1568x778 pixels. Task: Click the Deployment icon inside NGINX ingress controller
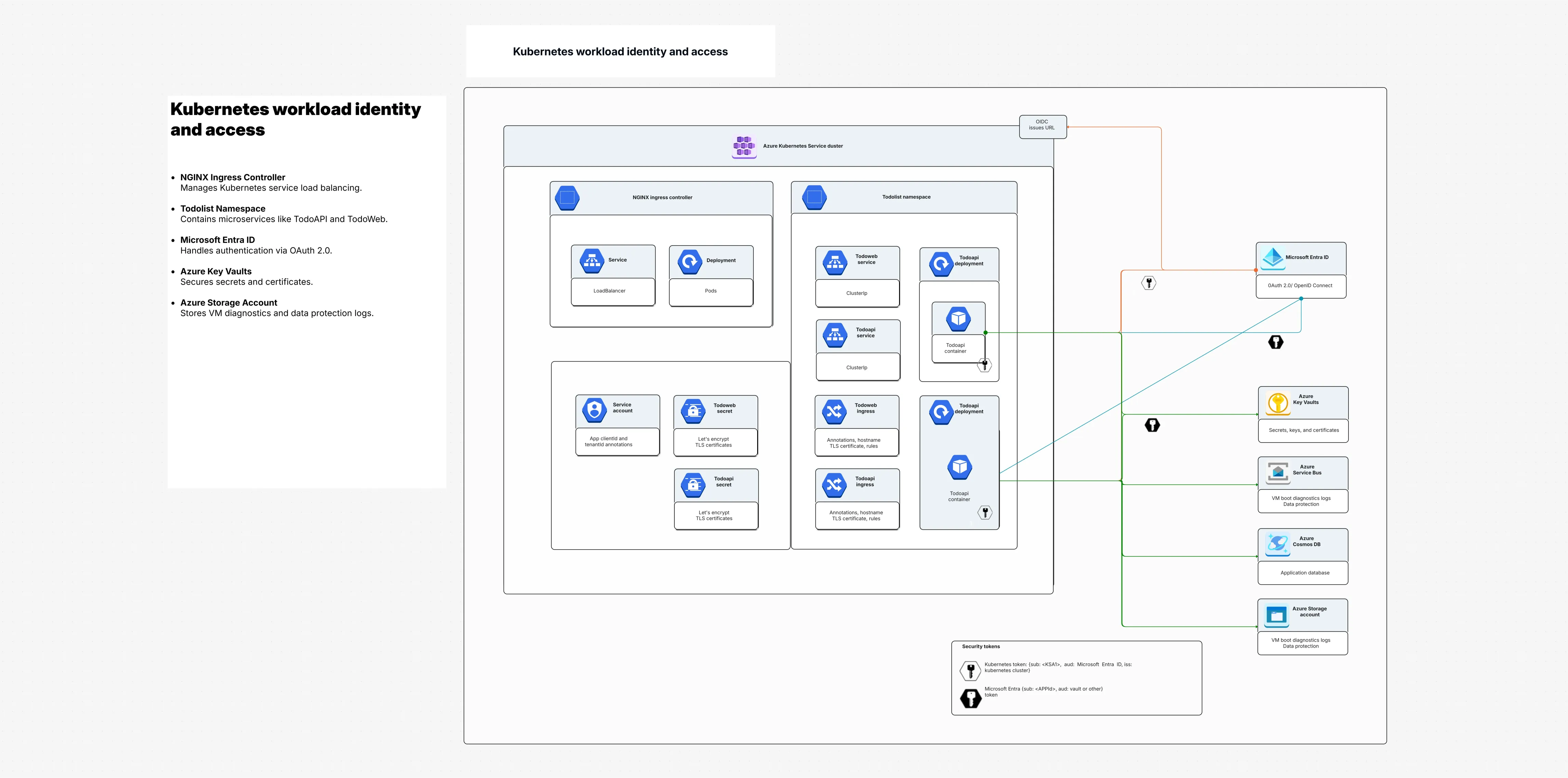coord(690,260)
